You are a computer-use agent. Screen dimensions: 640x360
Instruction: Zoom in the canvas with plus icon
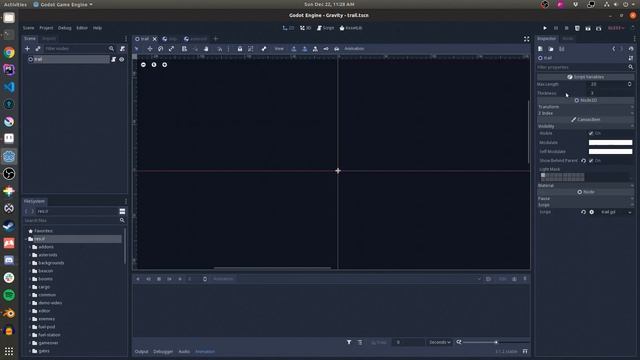point(164,64)
